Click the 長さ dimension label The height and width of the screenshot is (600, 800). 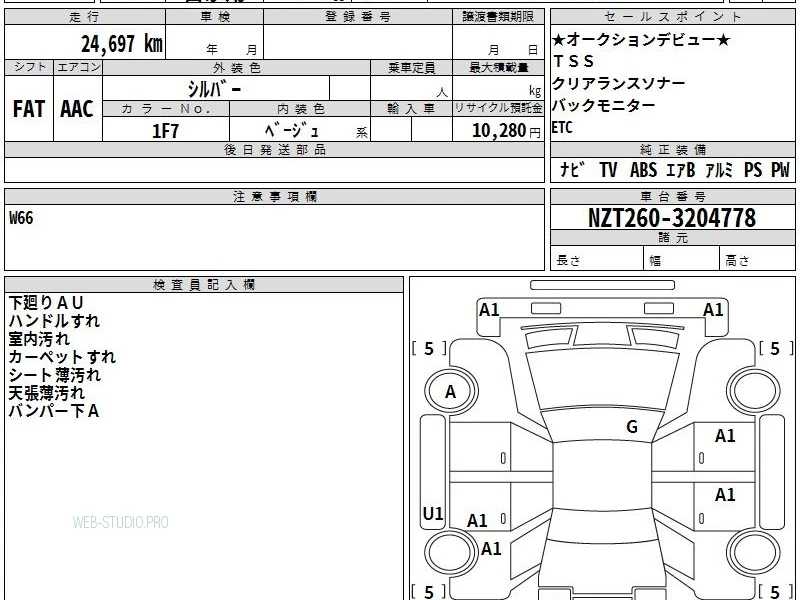[568, 261]
